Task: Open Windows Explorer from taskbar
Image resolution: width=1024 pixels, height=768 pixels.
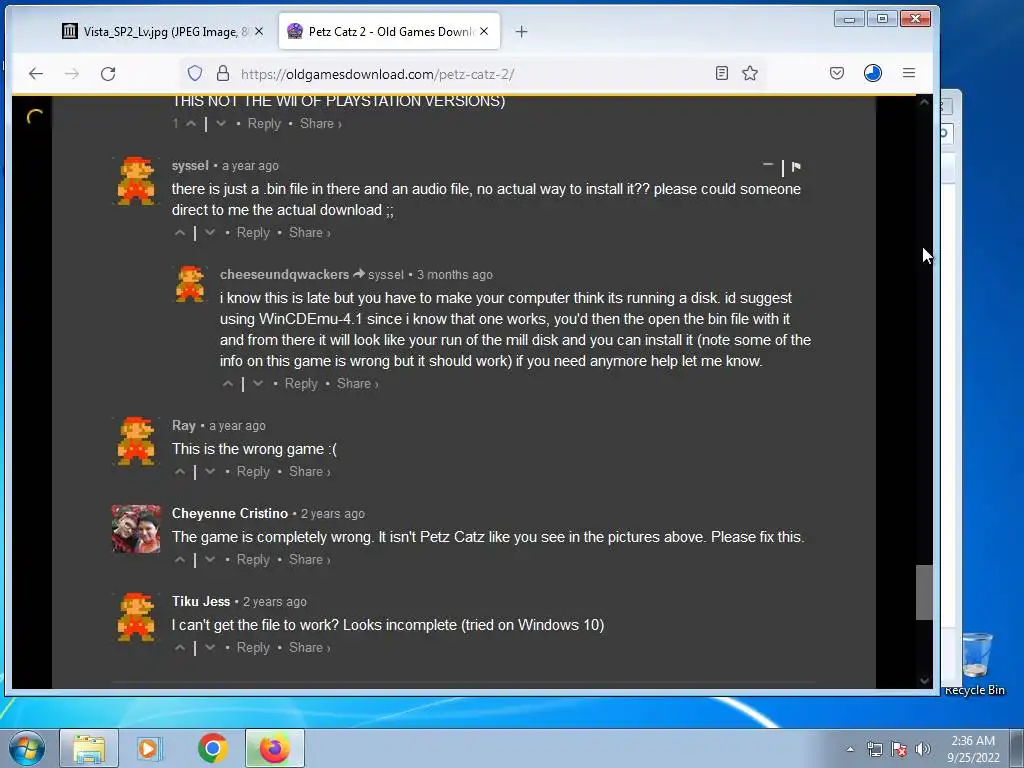Action: [89, 748]
